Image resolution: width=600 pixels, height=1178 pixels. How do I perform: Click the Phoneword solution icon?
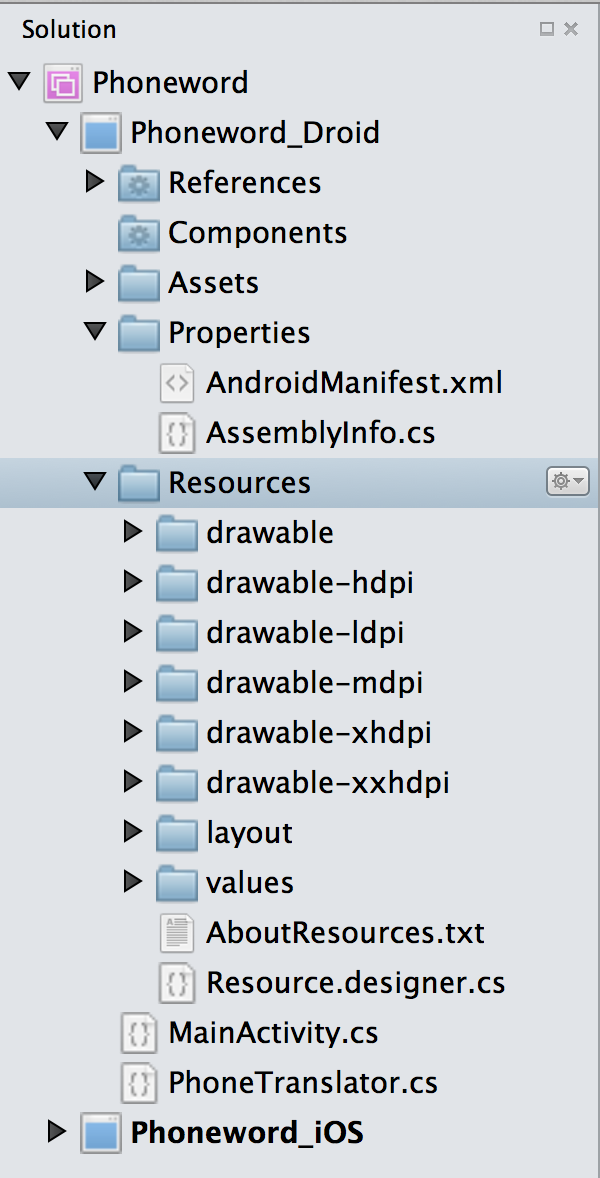pyautogui.click(x=62, y=83)
